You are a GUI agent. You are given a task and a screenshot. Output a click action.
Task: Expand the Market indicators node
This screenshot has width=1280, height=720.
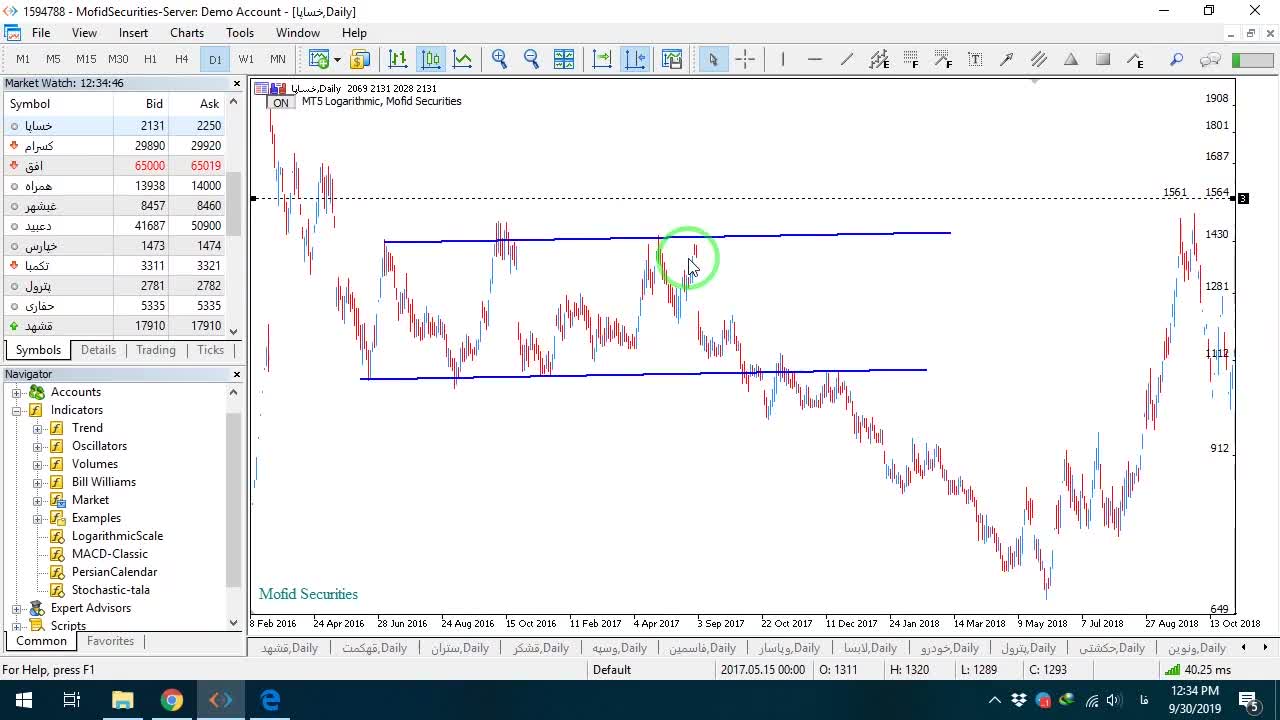pos(38,500)
